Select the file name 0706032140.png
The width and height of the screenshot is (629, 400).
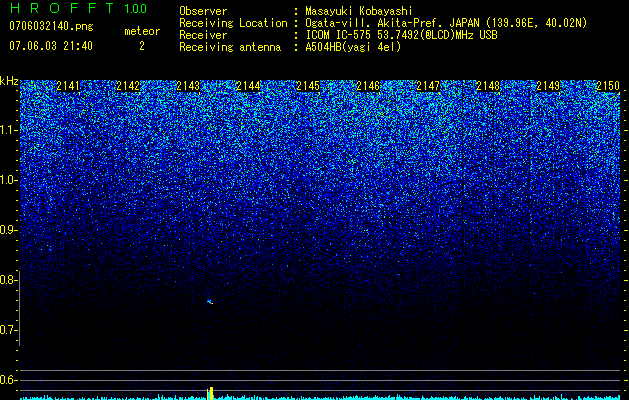click(x=51, y=26)
